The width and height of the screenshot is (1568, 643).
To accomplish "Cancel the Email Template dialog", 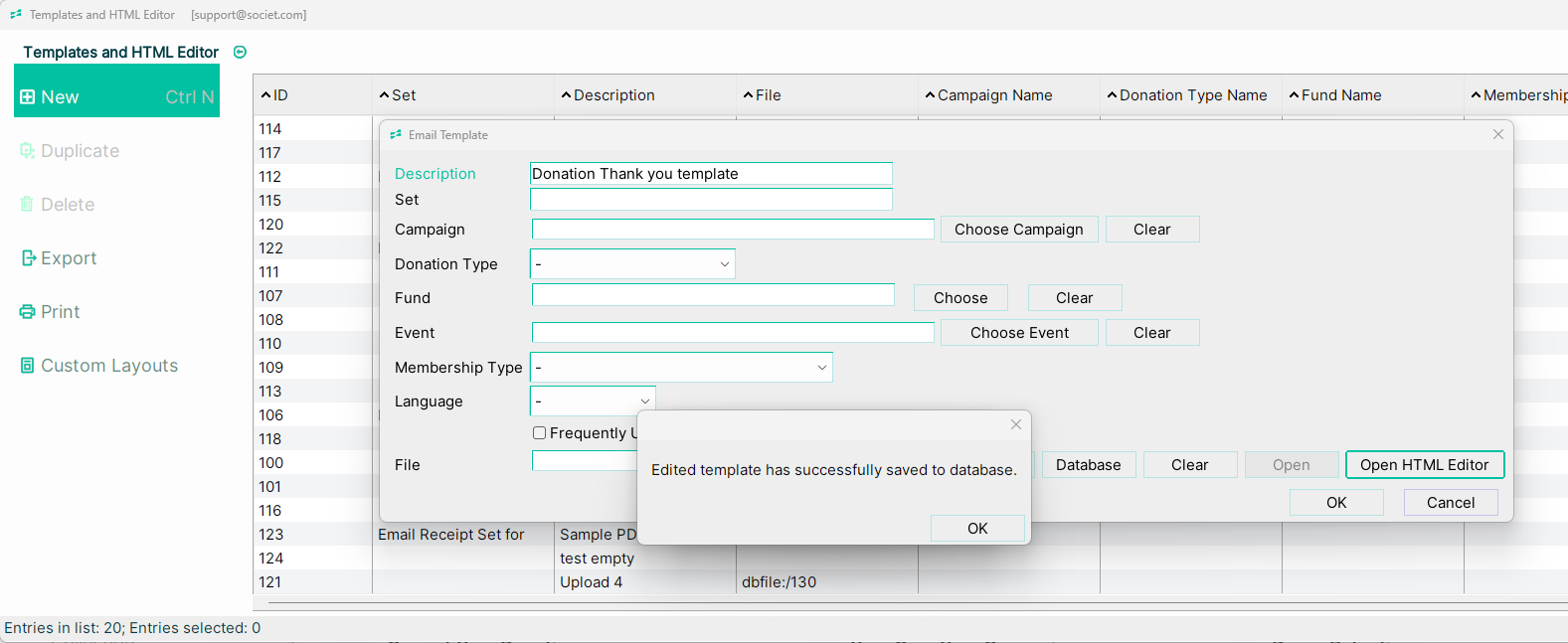I will pos(1451,503).
